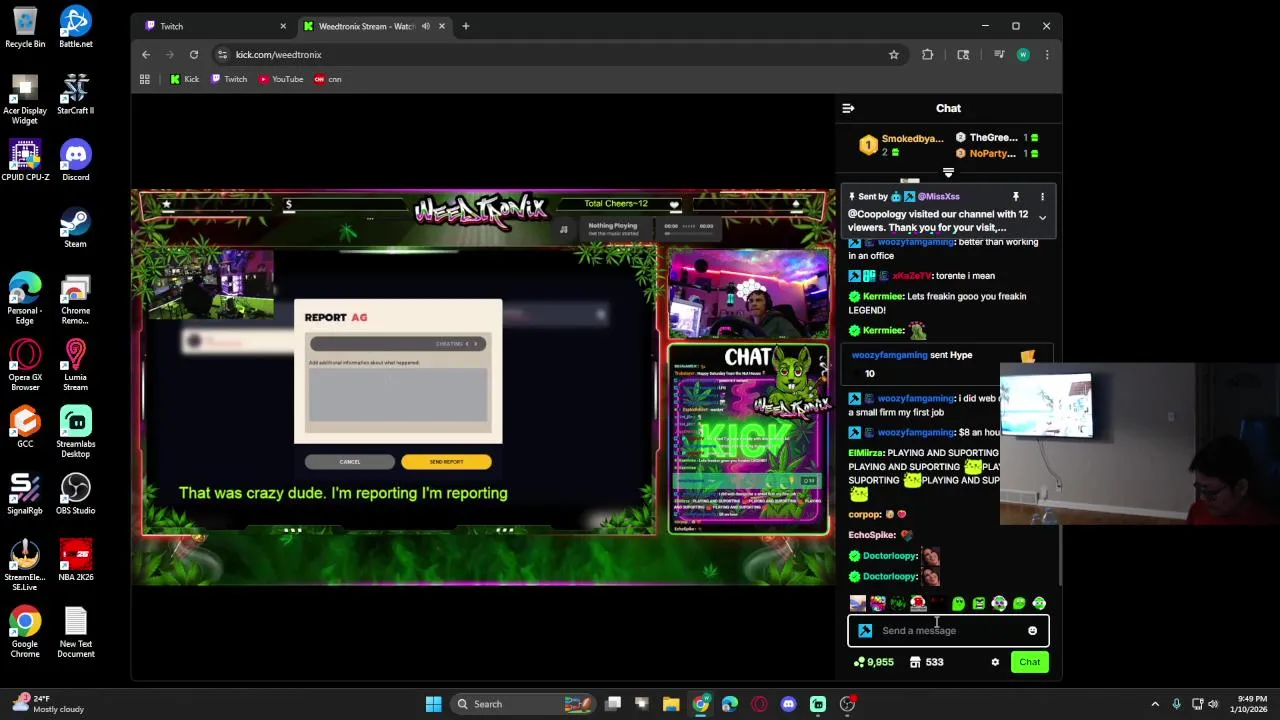Click the stream video player
The height and width of the screenshot is (720, 1280).
483,388
